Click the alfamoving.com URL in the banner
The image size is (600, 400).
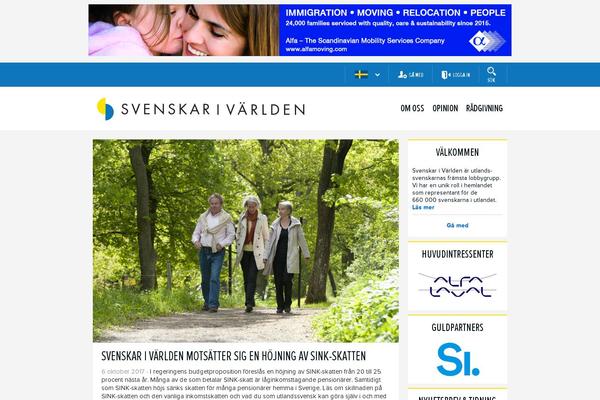pyautogui.click(x=316, y=49)
